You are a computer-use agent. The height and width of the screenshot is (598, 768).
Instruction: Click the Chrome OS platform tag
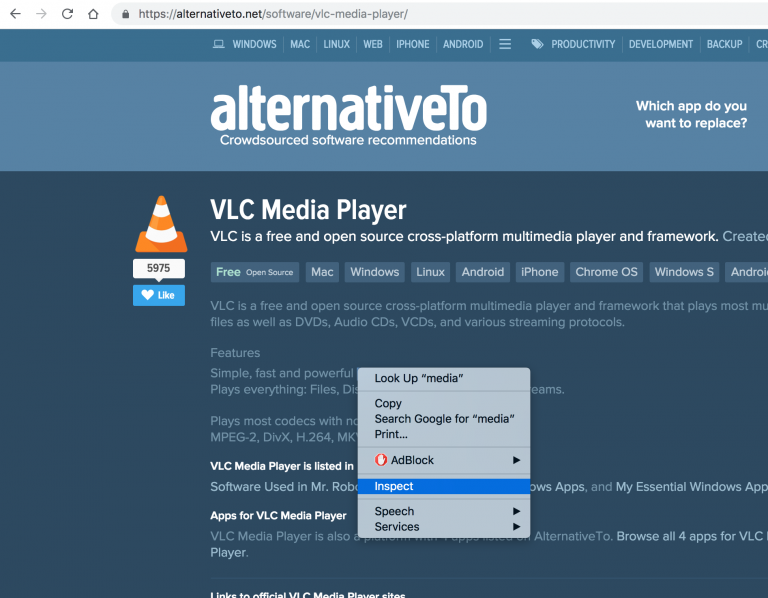[x=606, y=272]
